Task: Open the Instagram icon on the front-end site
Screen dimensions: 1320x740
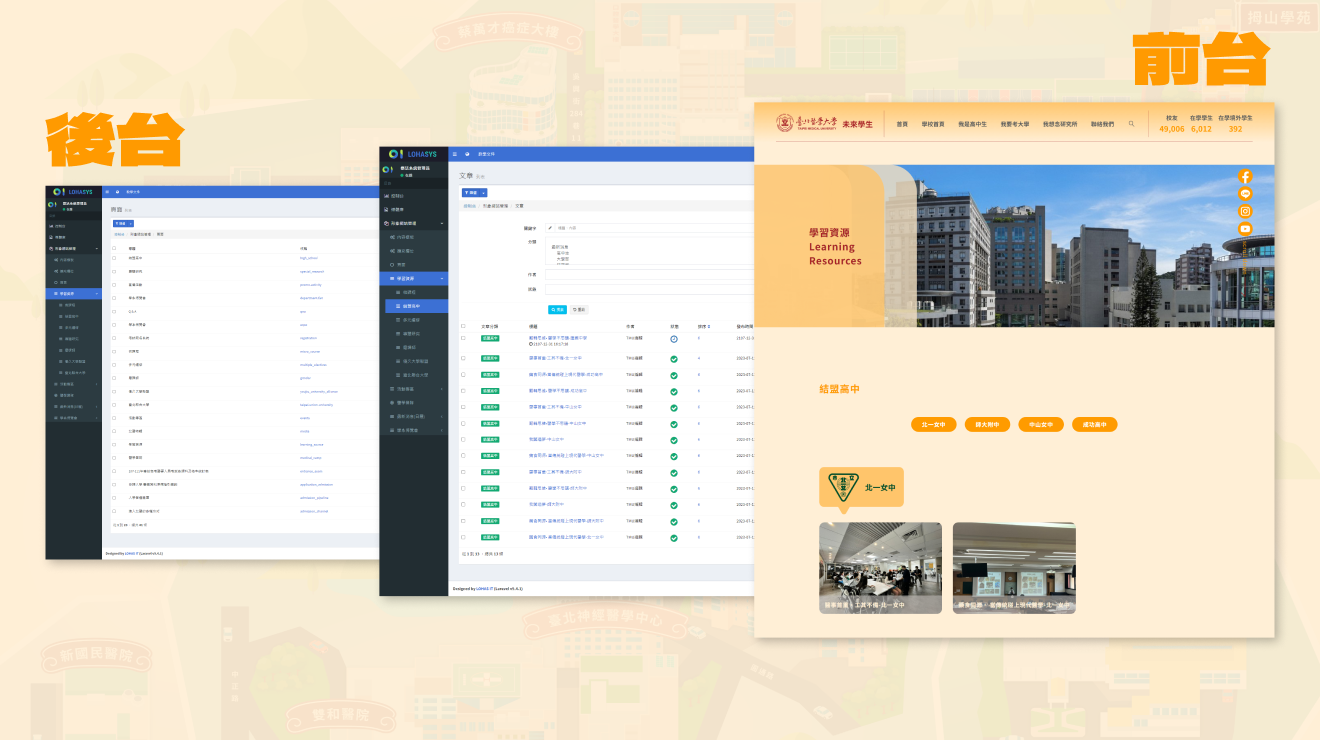Action: point(1245,211)
